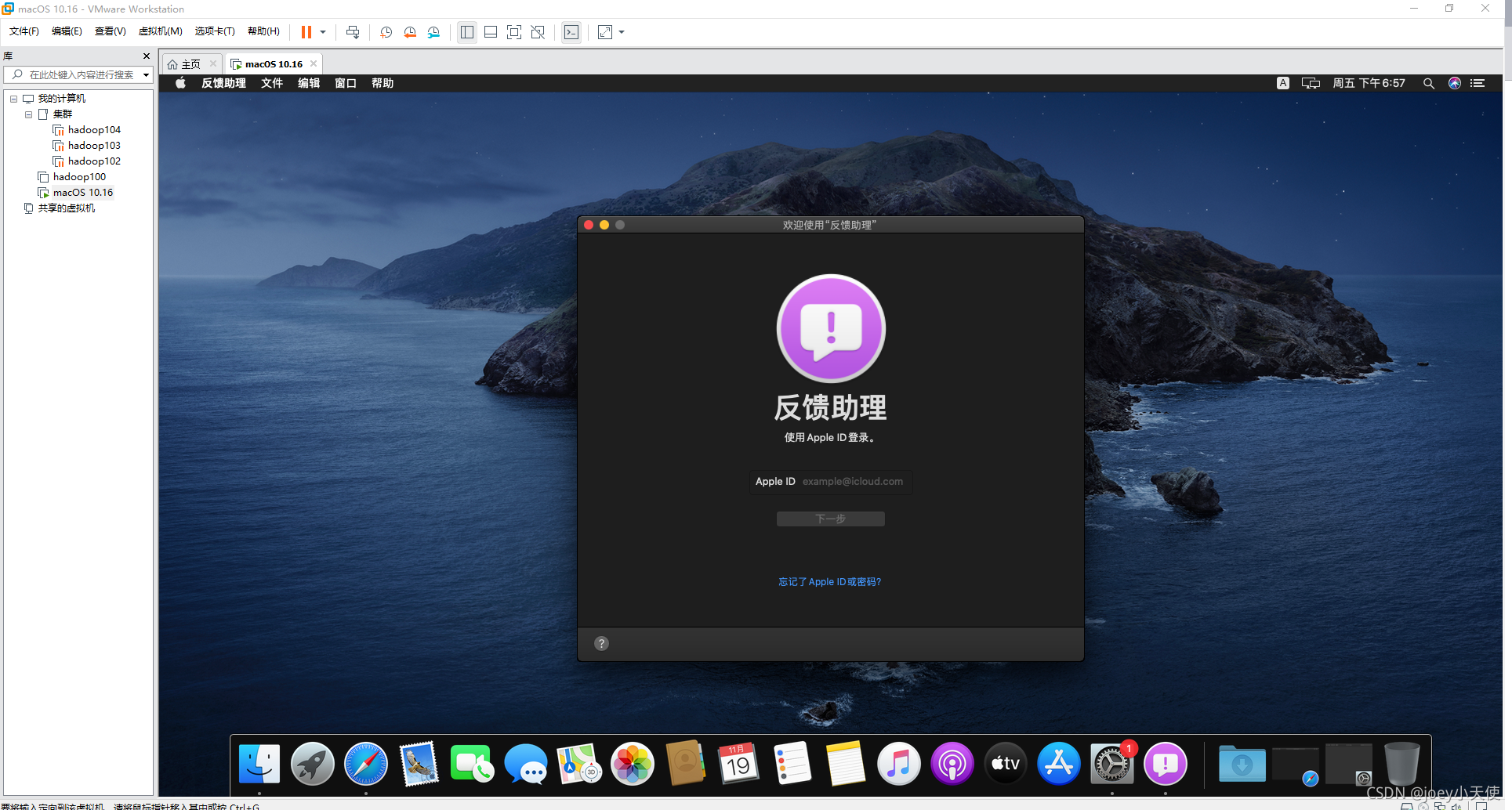
Task: Open the library search dropdown arrow
Action: coord(146,75)
